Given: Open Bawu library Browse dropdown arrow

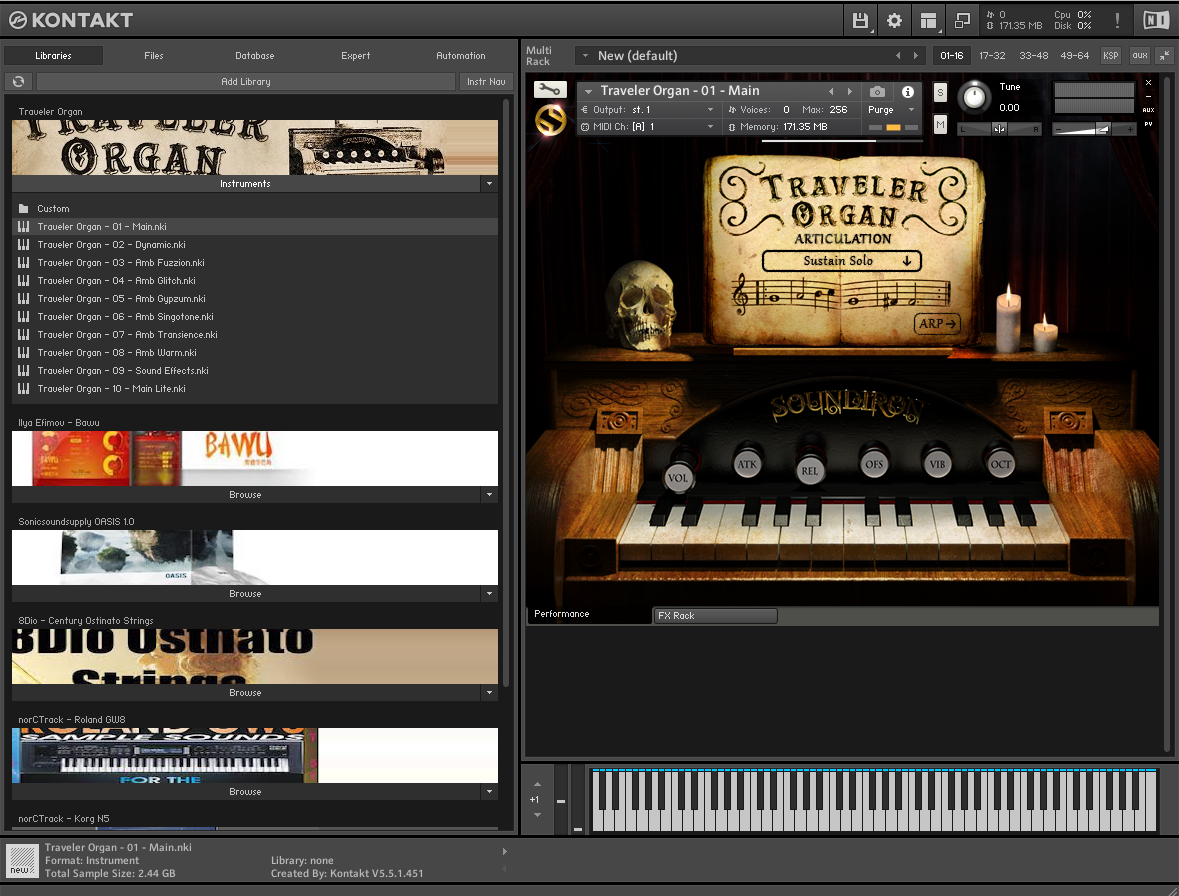Looking at the screenshot, I should (489, 495).
